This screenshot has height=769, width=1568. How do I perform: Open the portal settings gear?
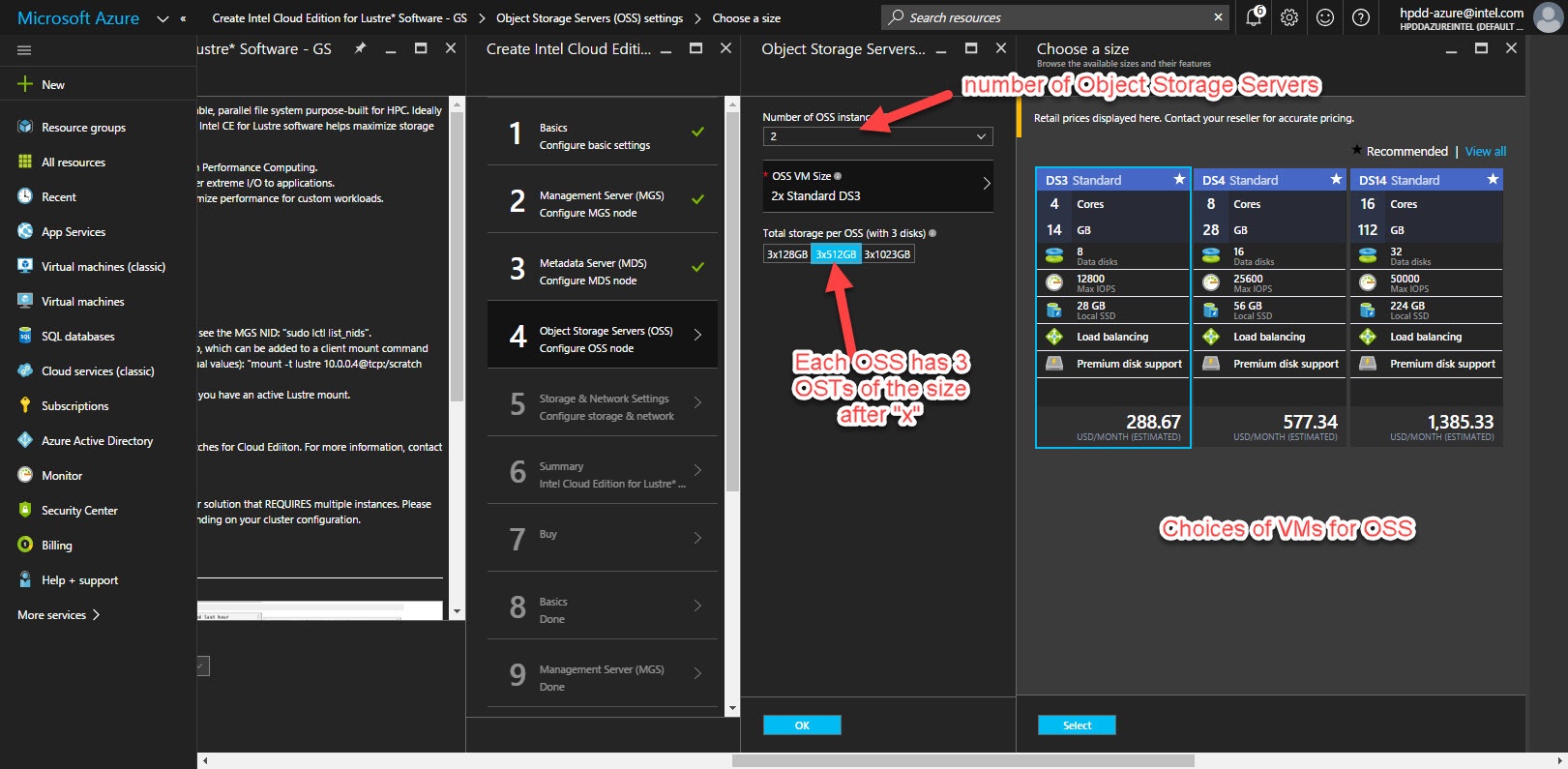point(1289,17)
